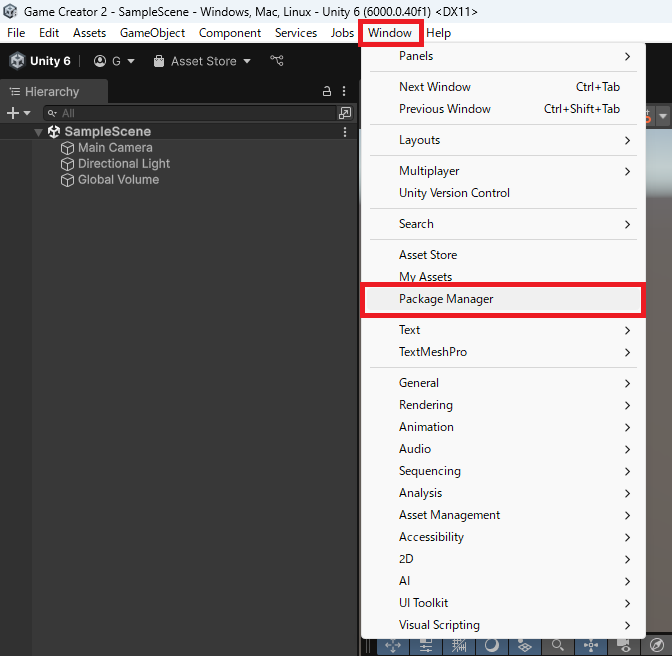Screen dimensions: 672x656
Task: Toggle the camera visibility overlay icon
Action: click(x=624, y=646)
